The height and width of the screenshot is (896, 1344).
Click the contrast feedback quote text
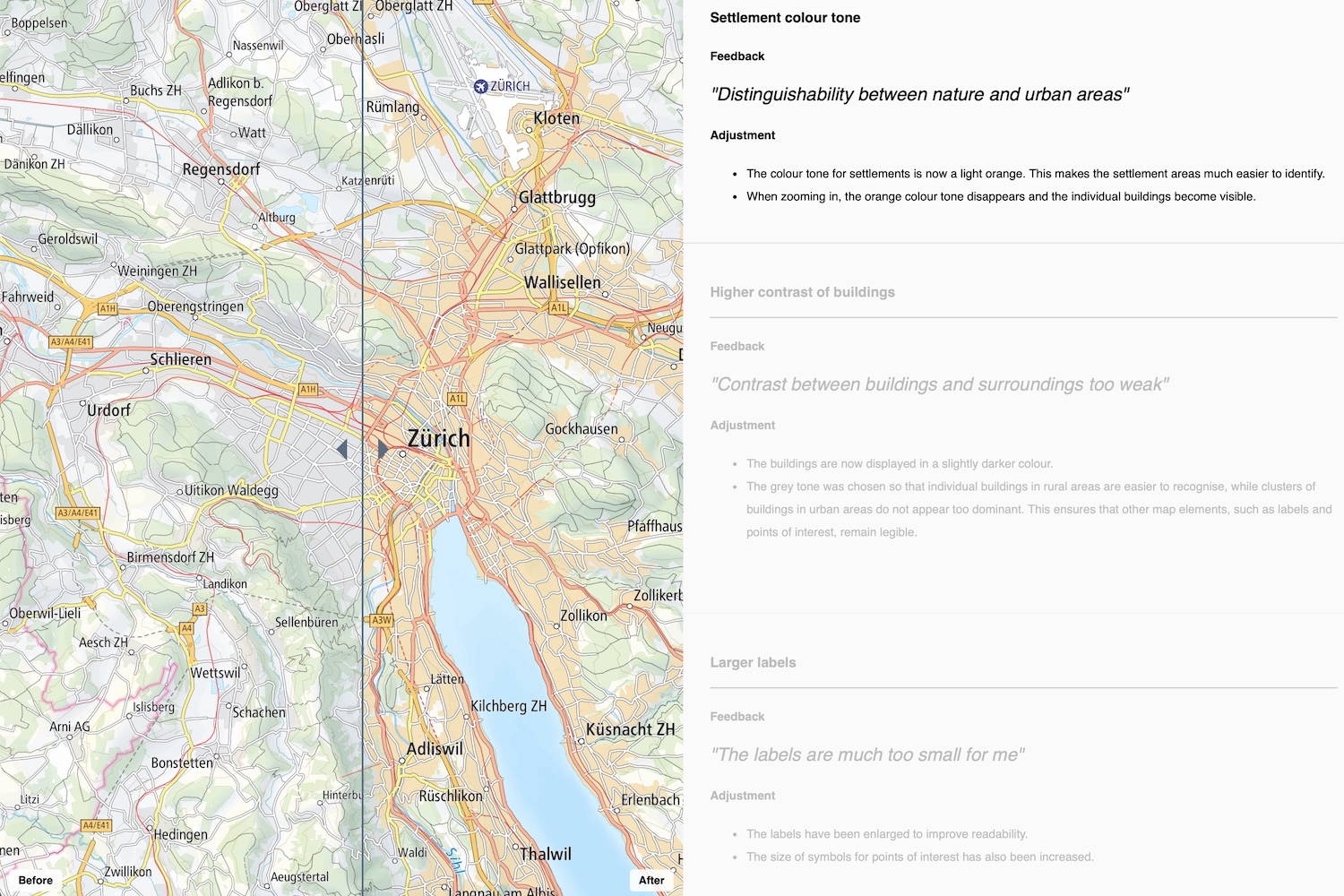tap(940, 384)
